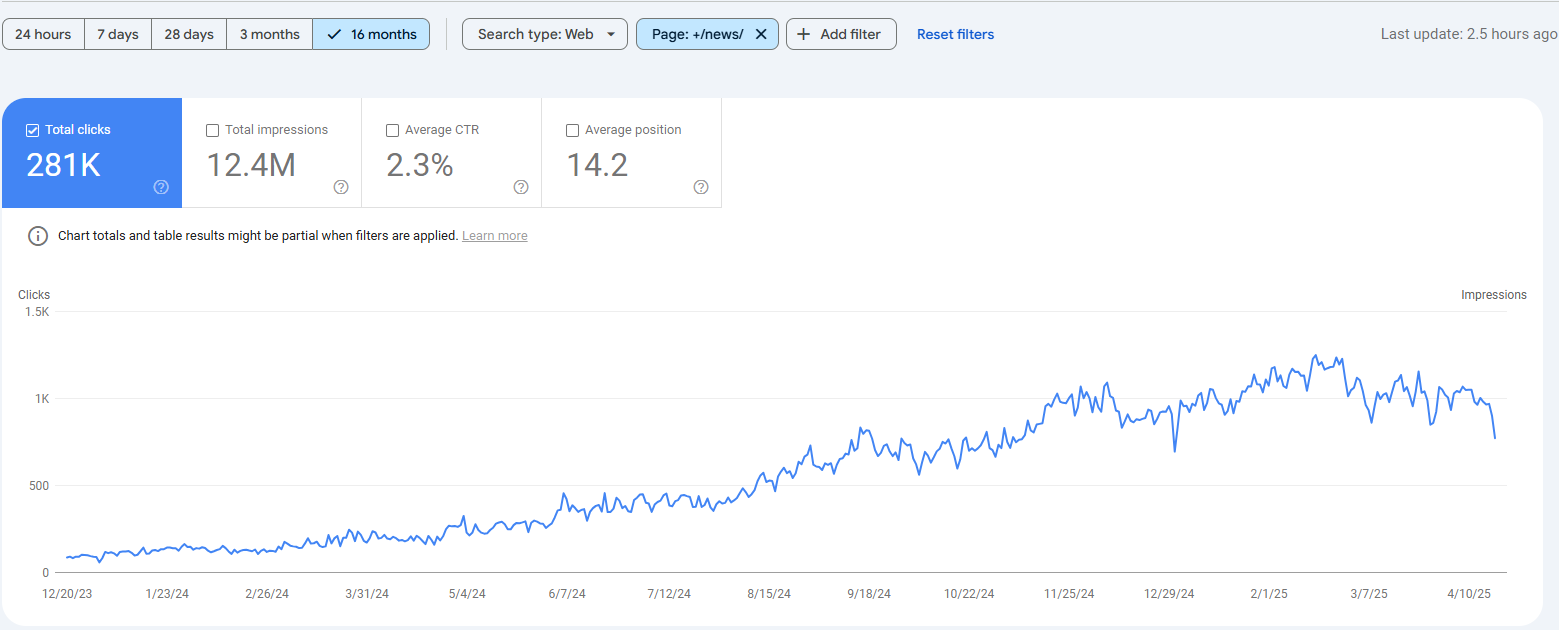Open help icon on Average CTR card
The height and width of the screenshot is (630, 1559).
(521, 187)
